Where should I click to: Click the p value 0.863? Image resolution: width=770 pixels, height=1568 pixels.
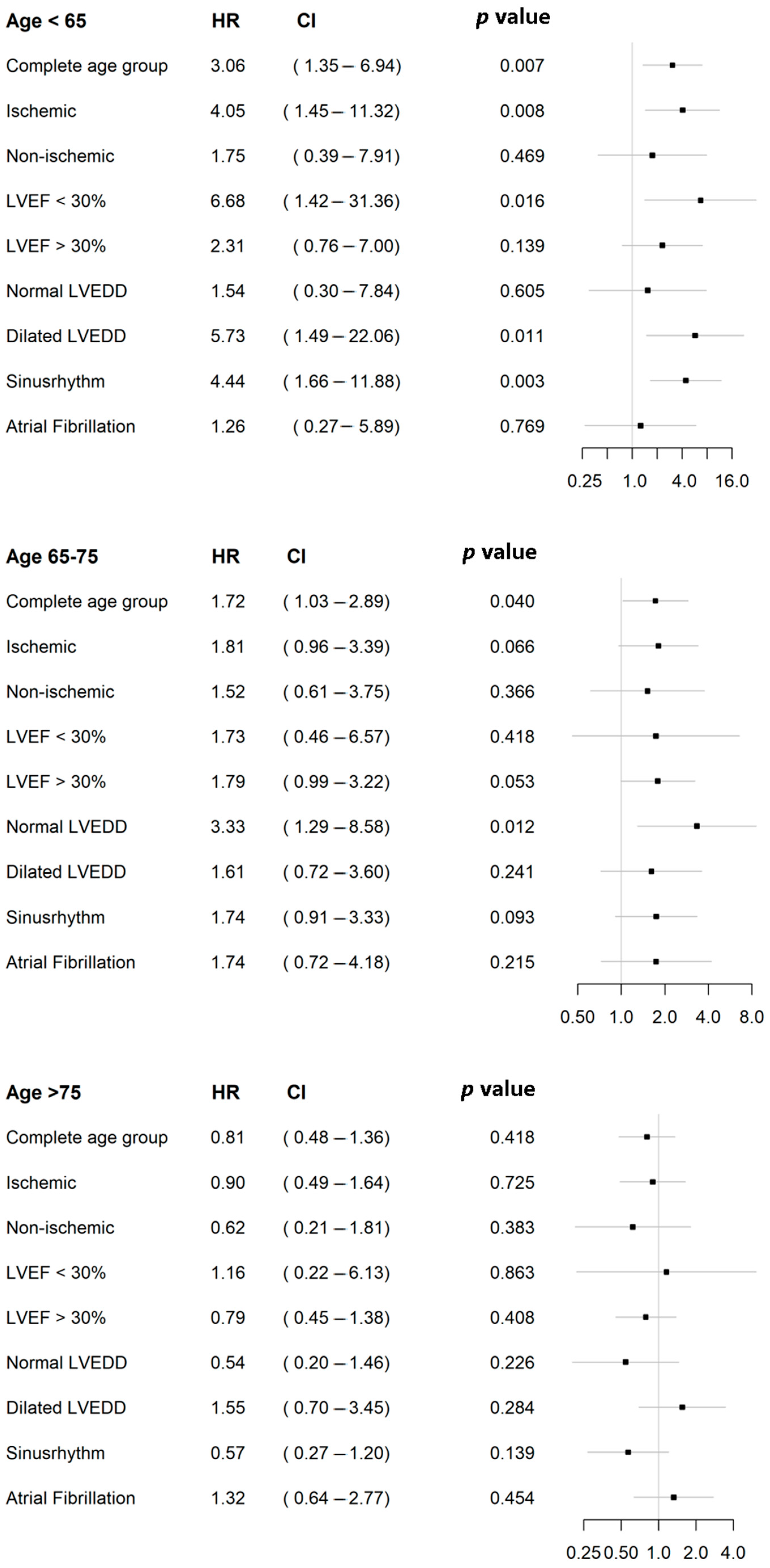pos(512,1273)
